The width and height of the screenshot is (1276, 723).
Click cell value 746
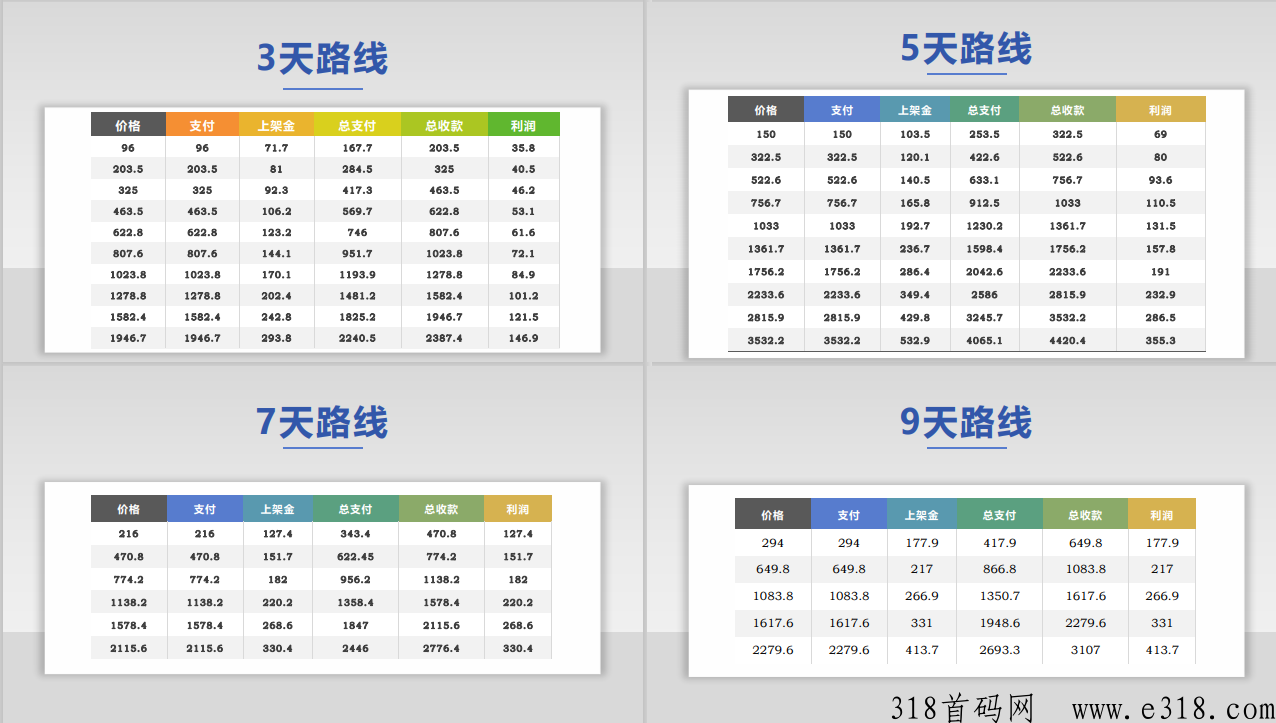pyautogui.click(x=357, y=232)
